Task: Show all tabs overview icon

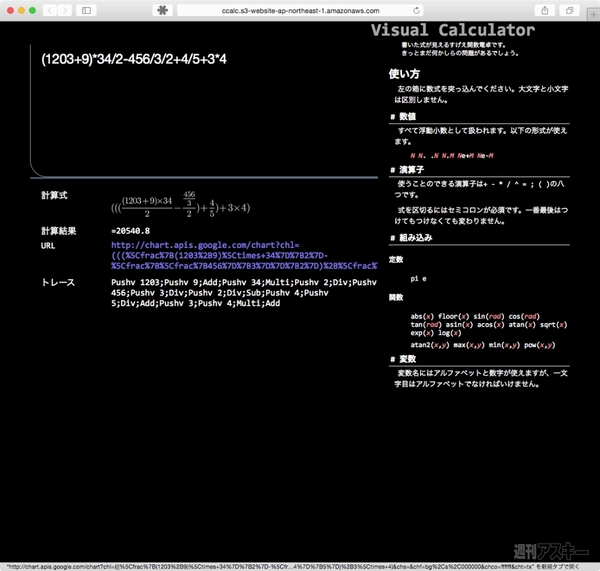Action: coord(569,10)
